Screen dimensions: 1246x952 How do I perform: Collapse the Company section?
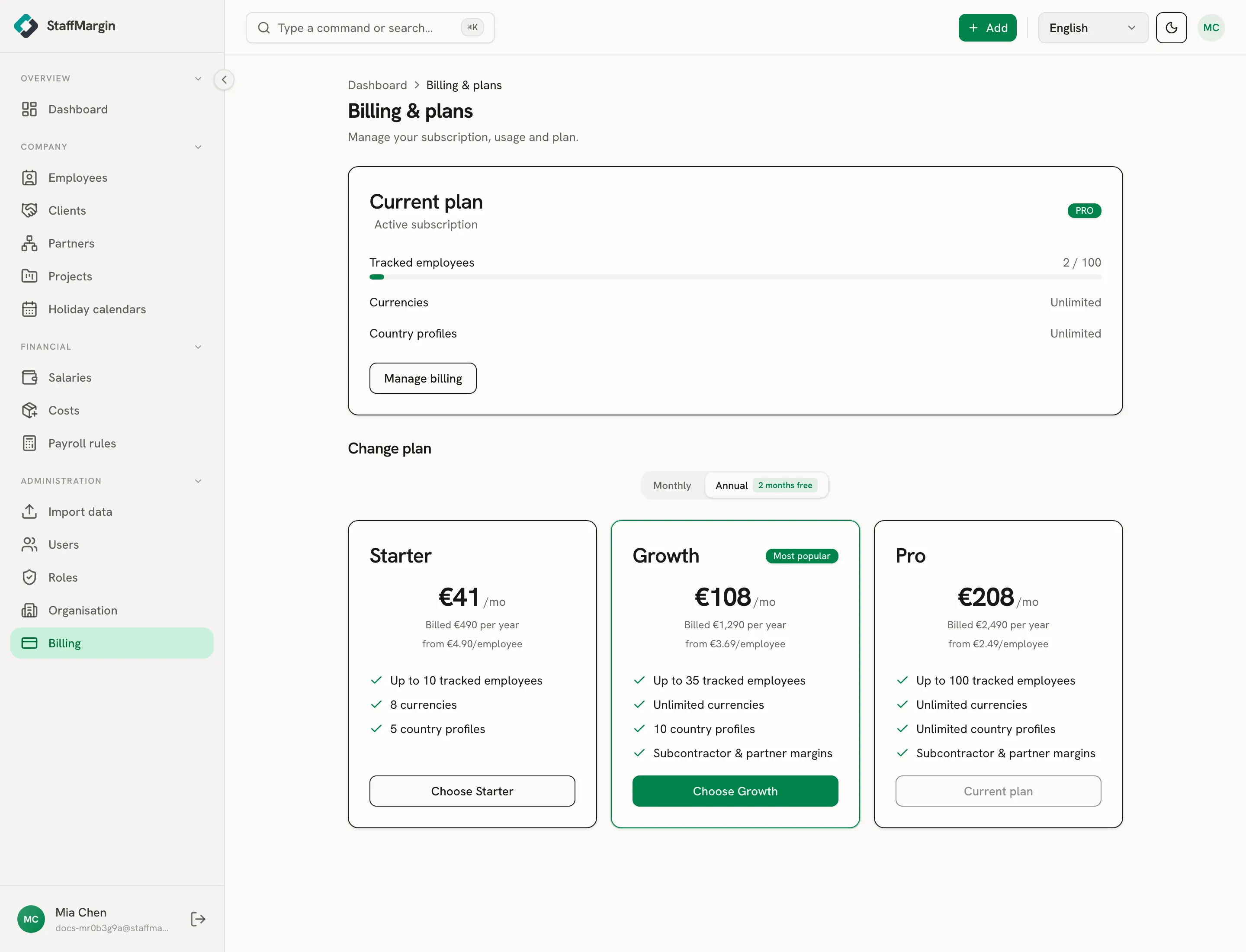click(x=198, y=147)
